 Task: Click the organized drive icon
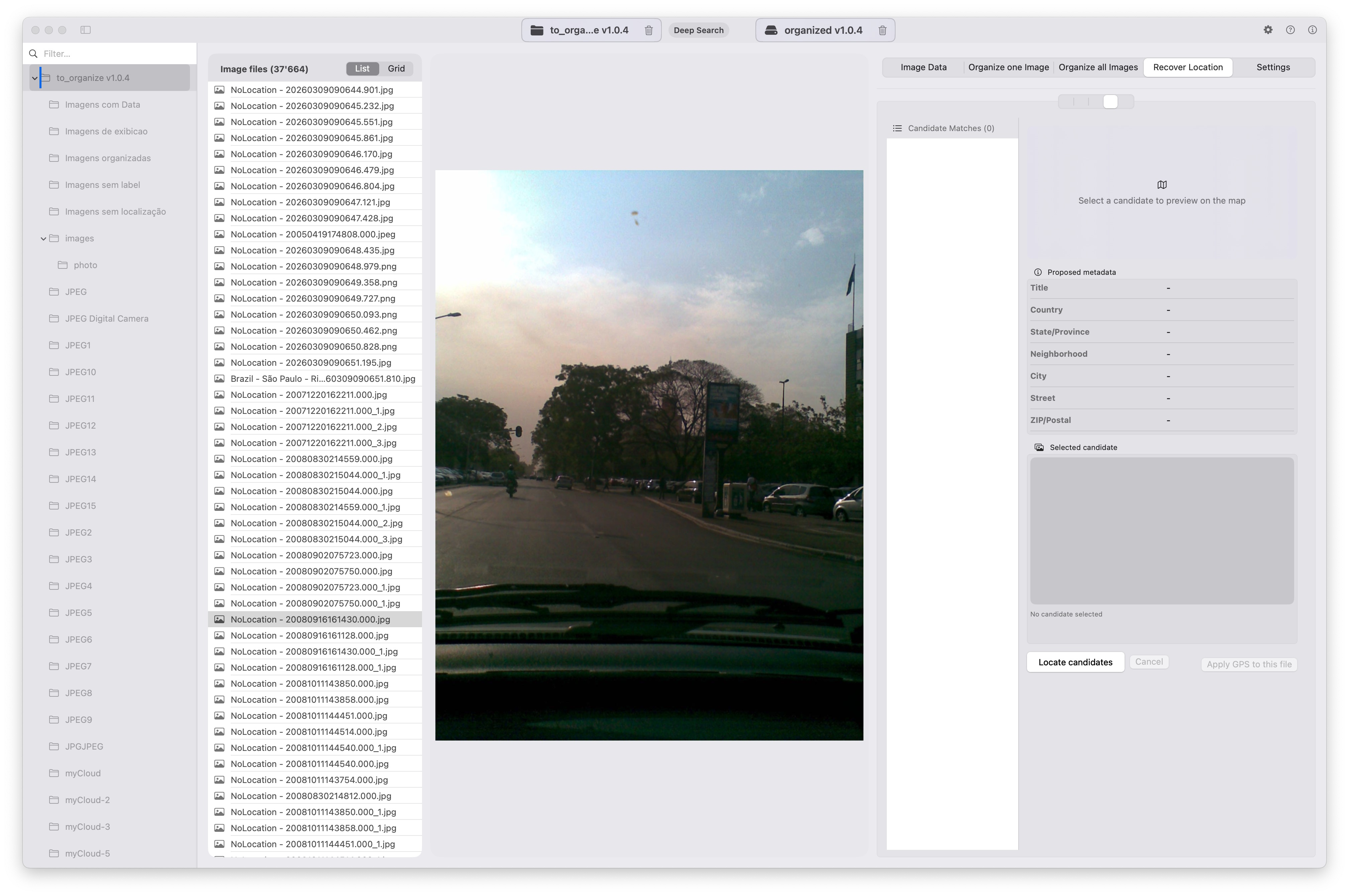pos(771,30)
